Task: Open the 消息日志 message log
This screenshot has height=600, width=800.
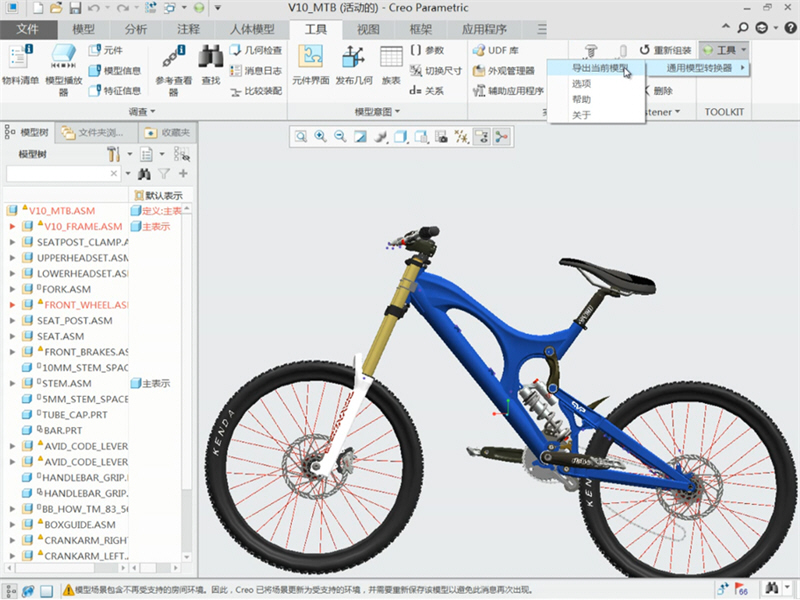Action: point(256,70)
